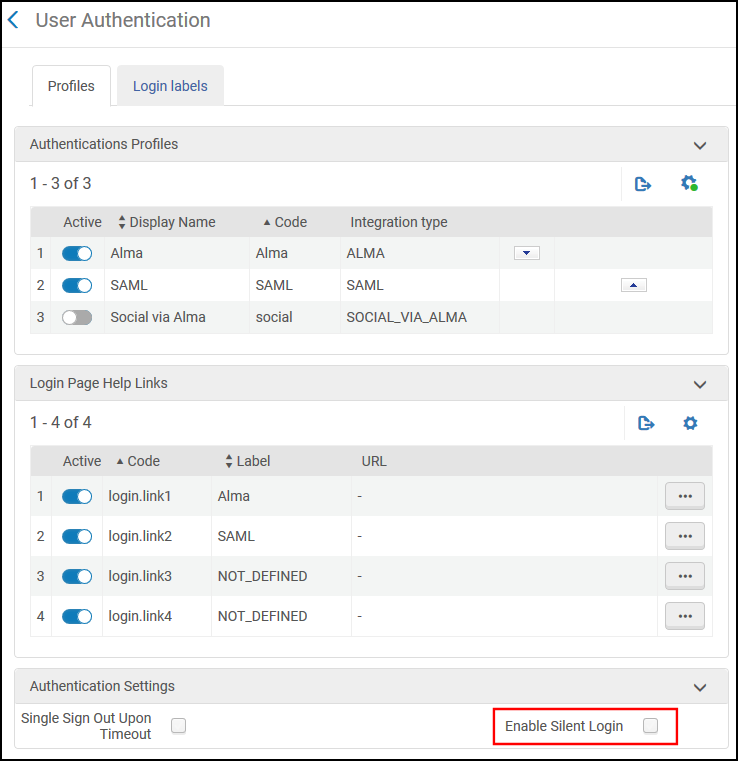
Task: Check Single Sign Out Upon Timeout
Action: (178, 726)
